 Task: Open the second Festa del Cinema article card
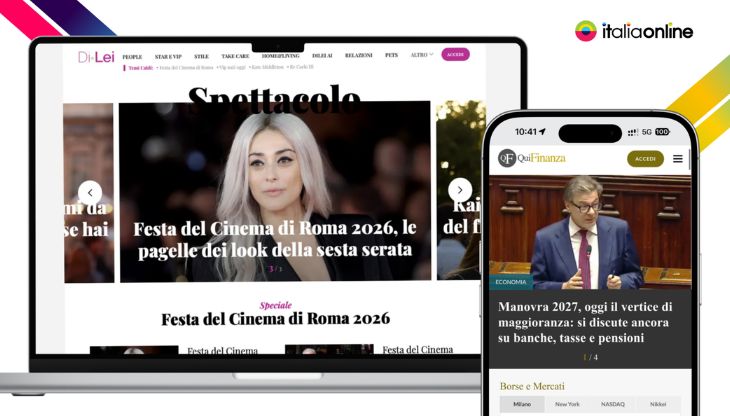(x=370, y=349)
